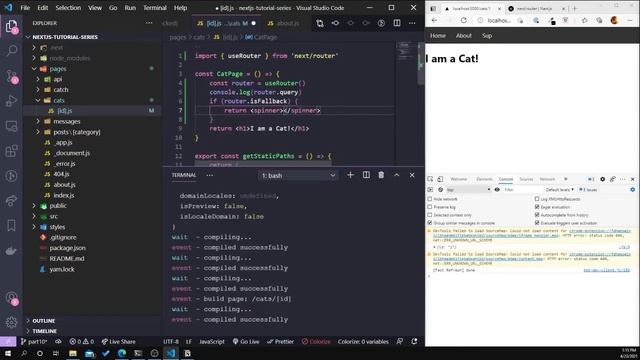Click Prettier in status bar
This screenshot has width=640, height=360.
point(280,342)
